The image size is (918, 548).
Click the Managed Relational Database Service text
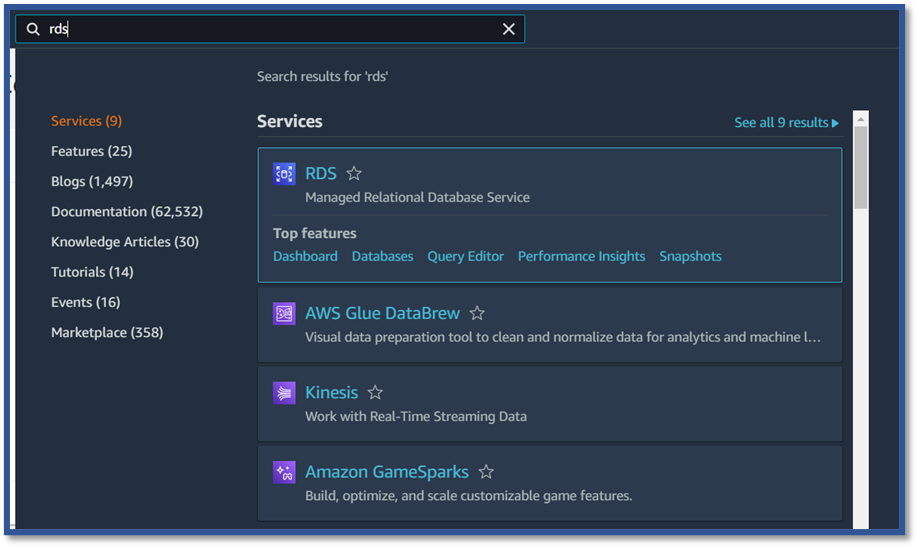click(x=417, y=197)
